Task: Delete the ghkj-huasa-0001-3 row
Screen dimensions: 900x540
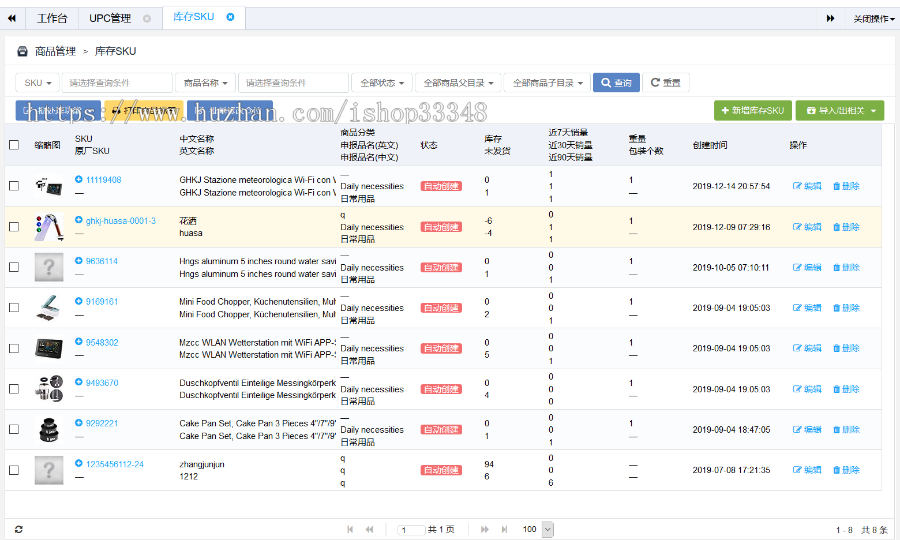Action: point(846,227)
